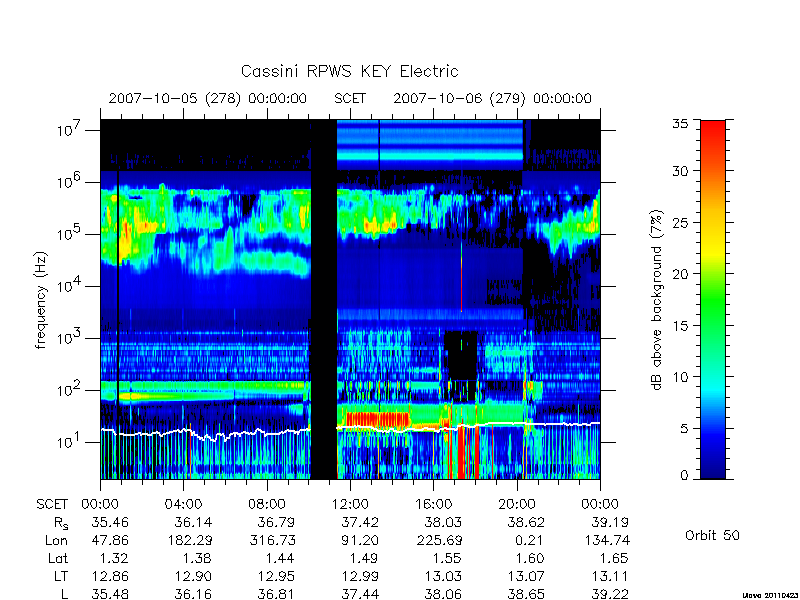This screenshot has width=800, height=600.
Task: Click the 'dB above background (7%)' colorbar label
Action: click(x=657, y=300)
